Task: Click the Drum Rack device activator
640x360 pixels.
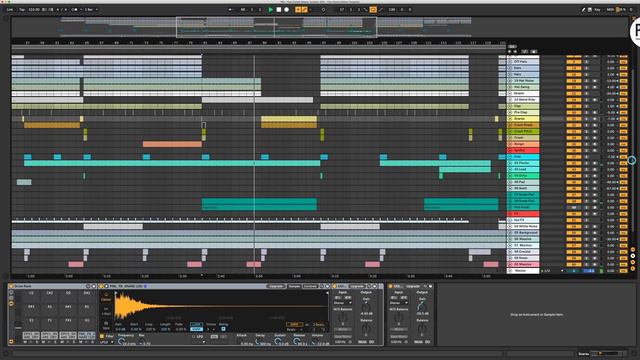Action: [11, 286]
